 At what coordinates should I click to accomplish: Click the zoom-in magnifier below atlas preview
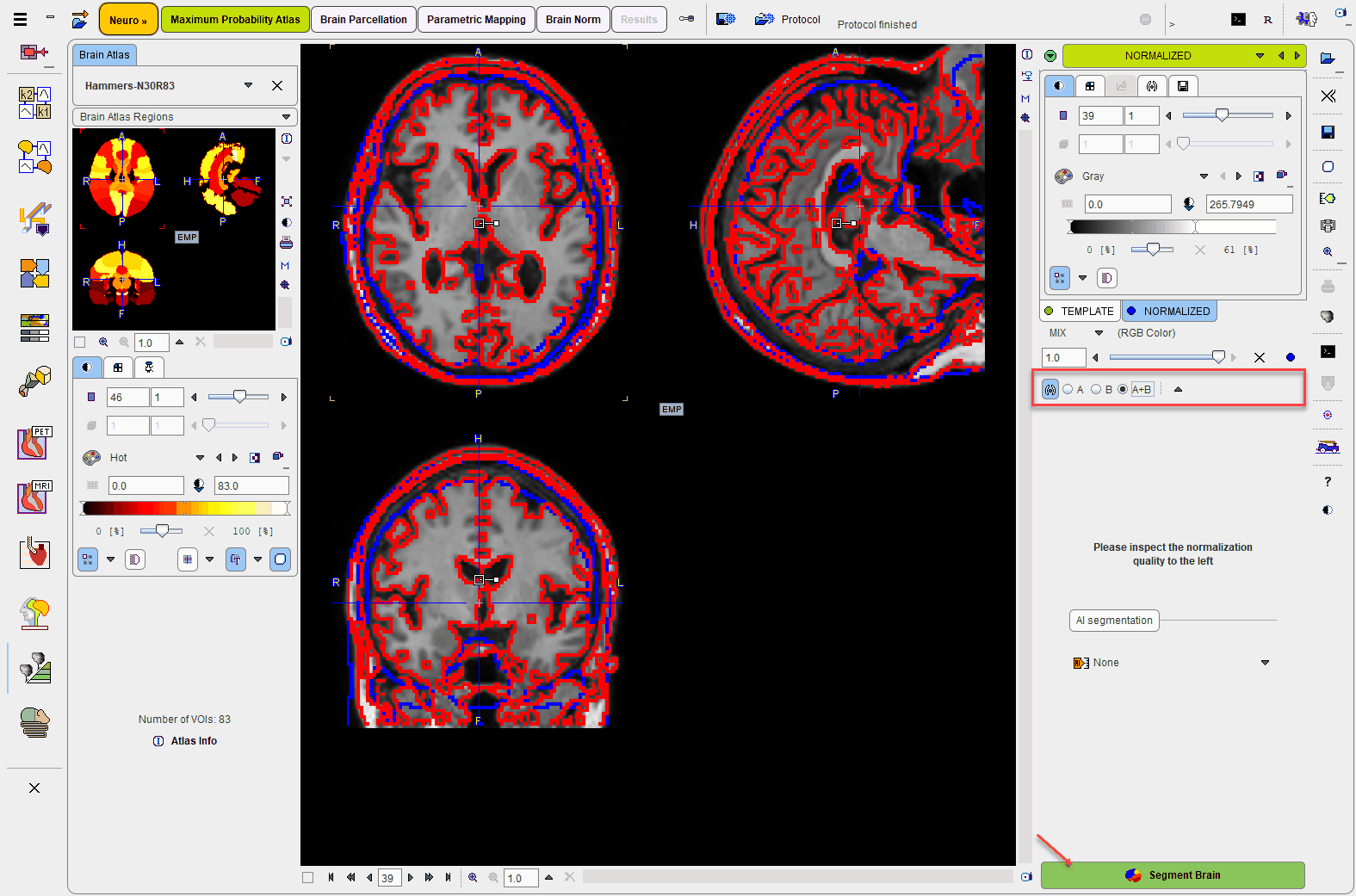pyautogui.click(x=103, y=342)
